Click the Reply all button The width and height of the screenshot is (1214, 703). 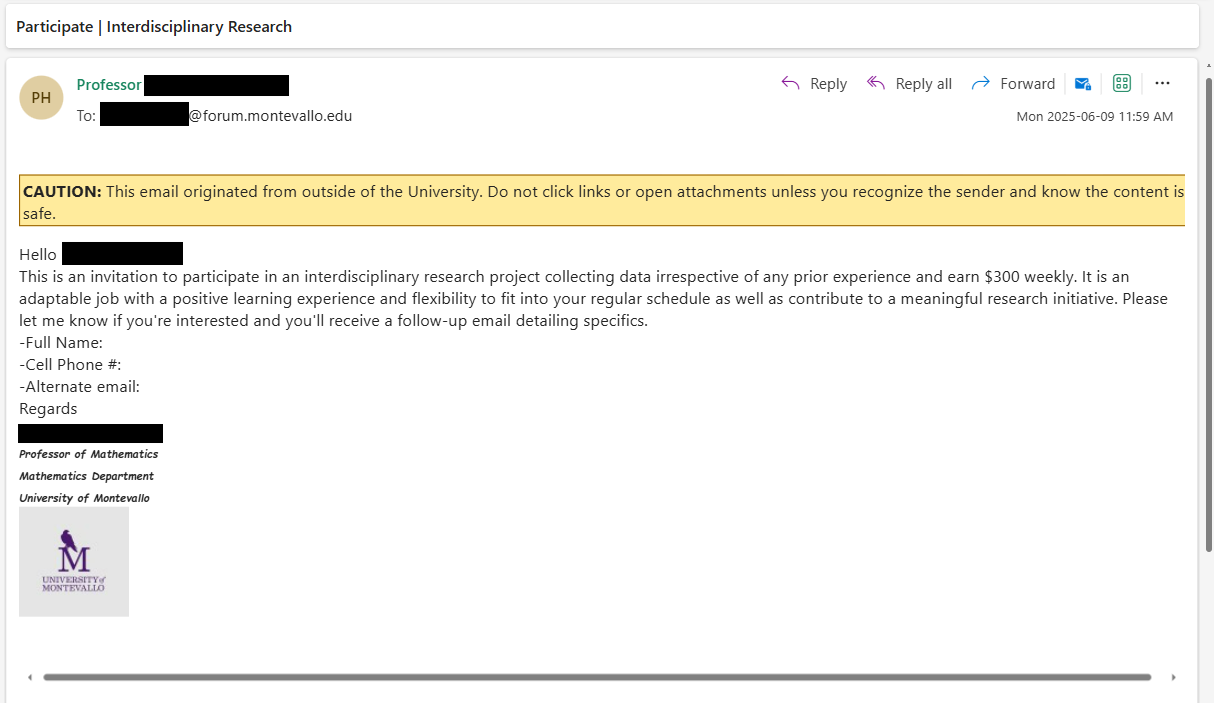click(922, 83)
